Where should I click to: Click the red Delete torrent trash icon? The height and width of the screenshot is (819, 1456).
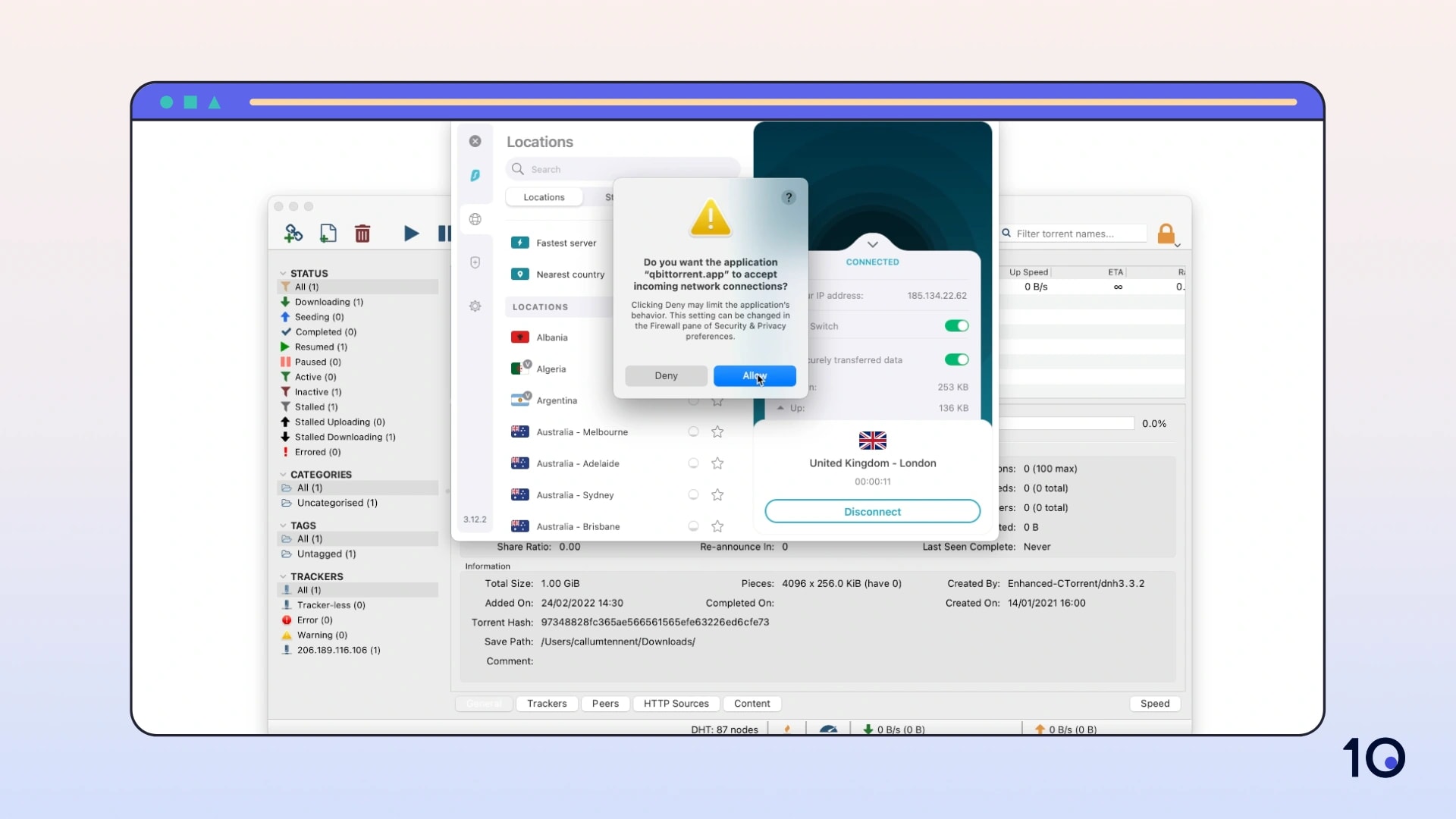[362, 234]
